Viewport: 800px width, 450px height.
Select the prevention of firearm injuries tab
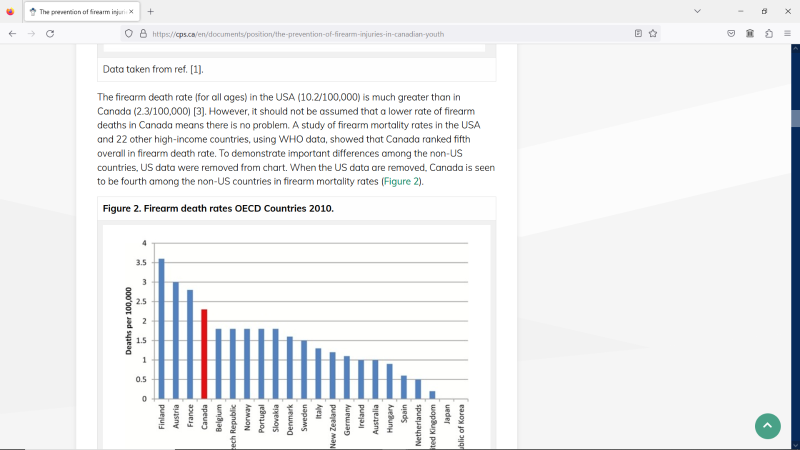[x=82, y=11]
